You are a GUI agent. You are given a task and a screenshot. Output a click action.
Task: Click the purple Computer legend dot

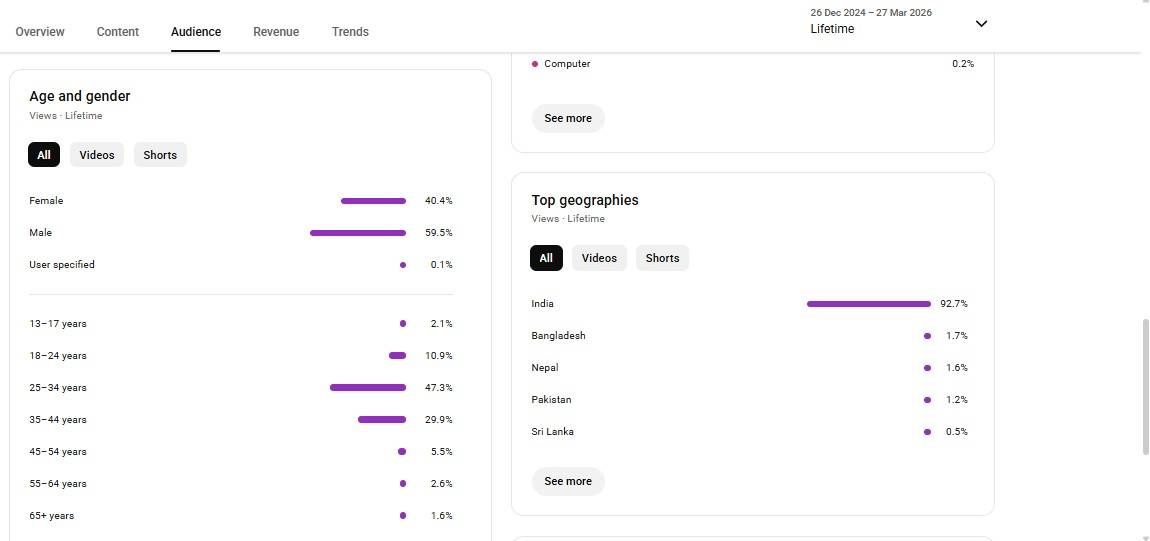pyautogui.click(x=535, y=64)
